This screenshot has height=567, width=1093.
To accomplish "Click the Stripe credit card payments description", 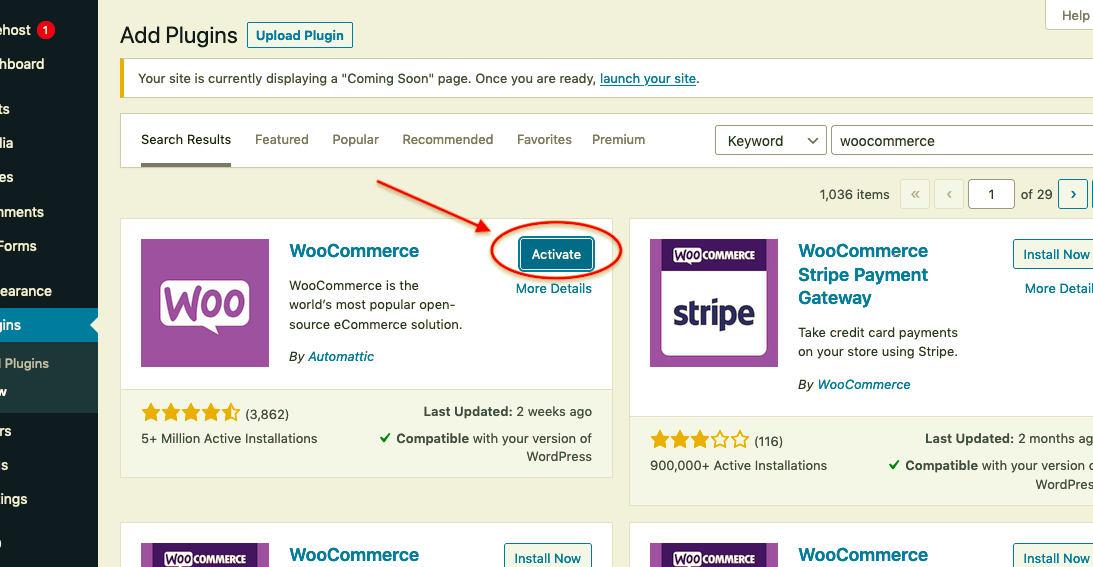I will click(878, 342).
